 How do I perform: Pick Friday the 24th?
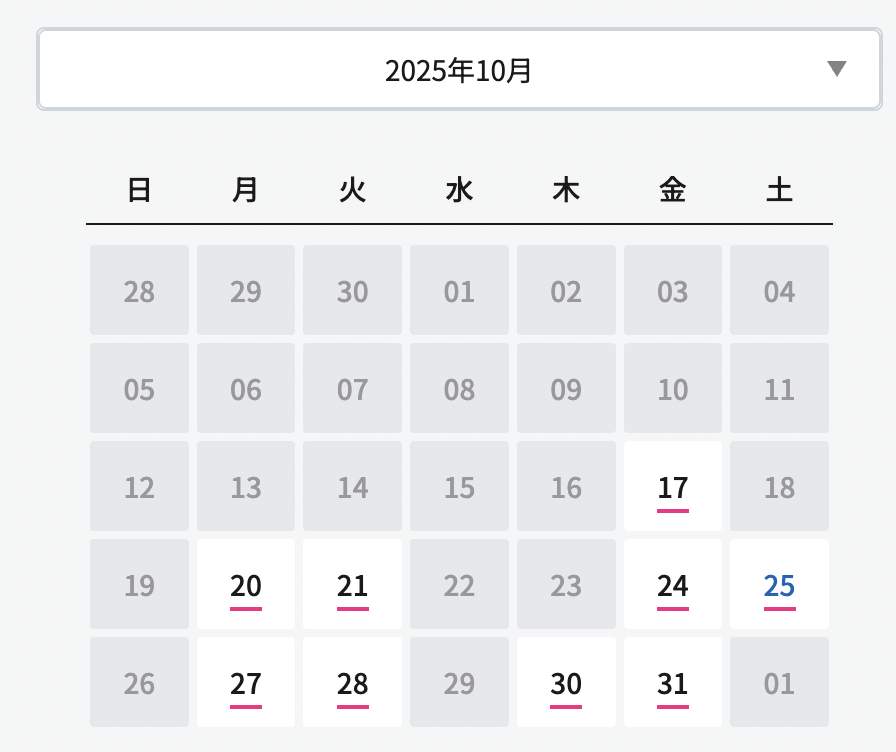(x=673, y=585)
